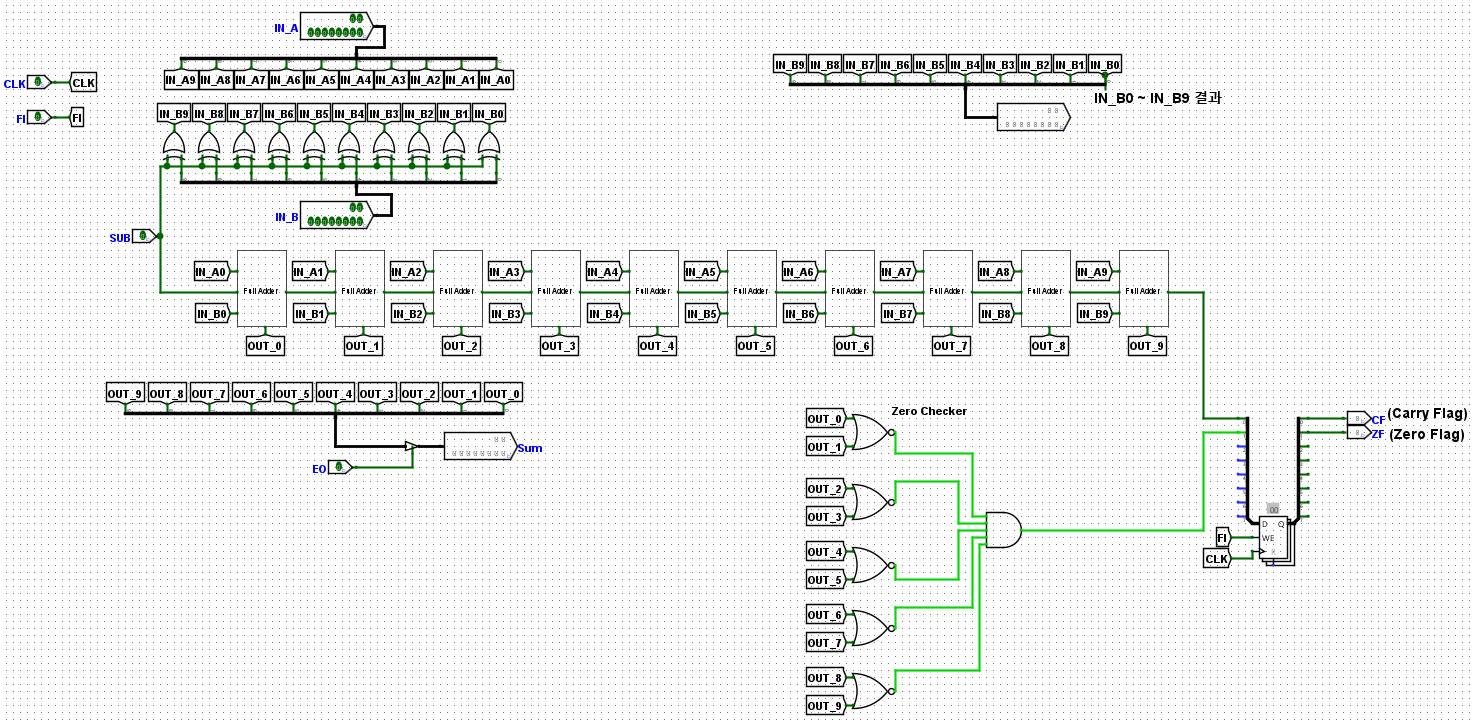Toggle the SUB input pin

[145, 236]
